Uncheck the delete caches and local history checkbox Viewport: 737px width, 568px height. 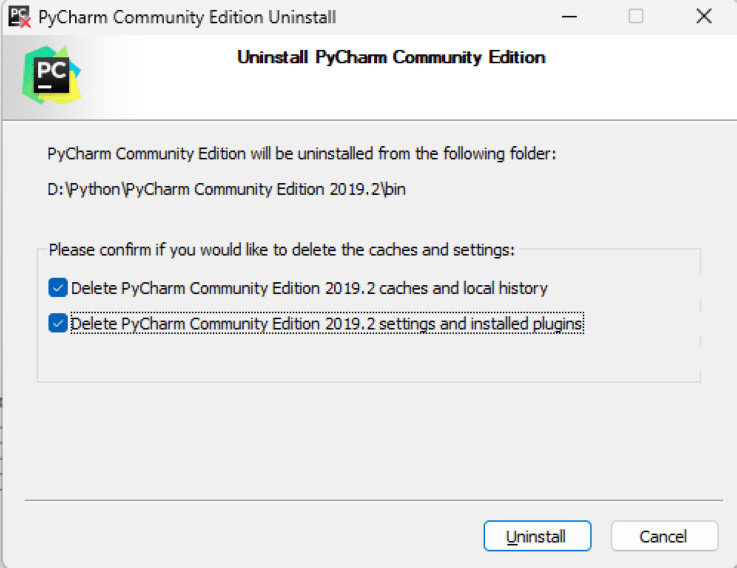(58, 288)
